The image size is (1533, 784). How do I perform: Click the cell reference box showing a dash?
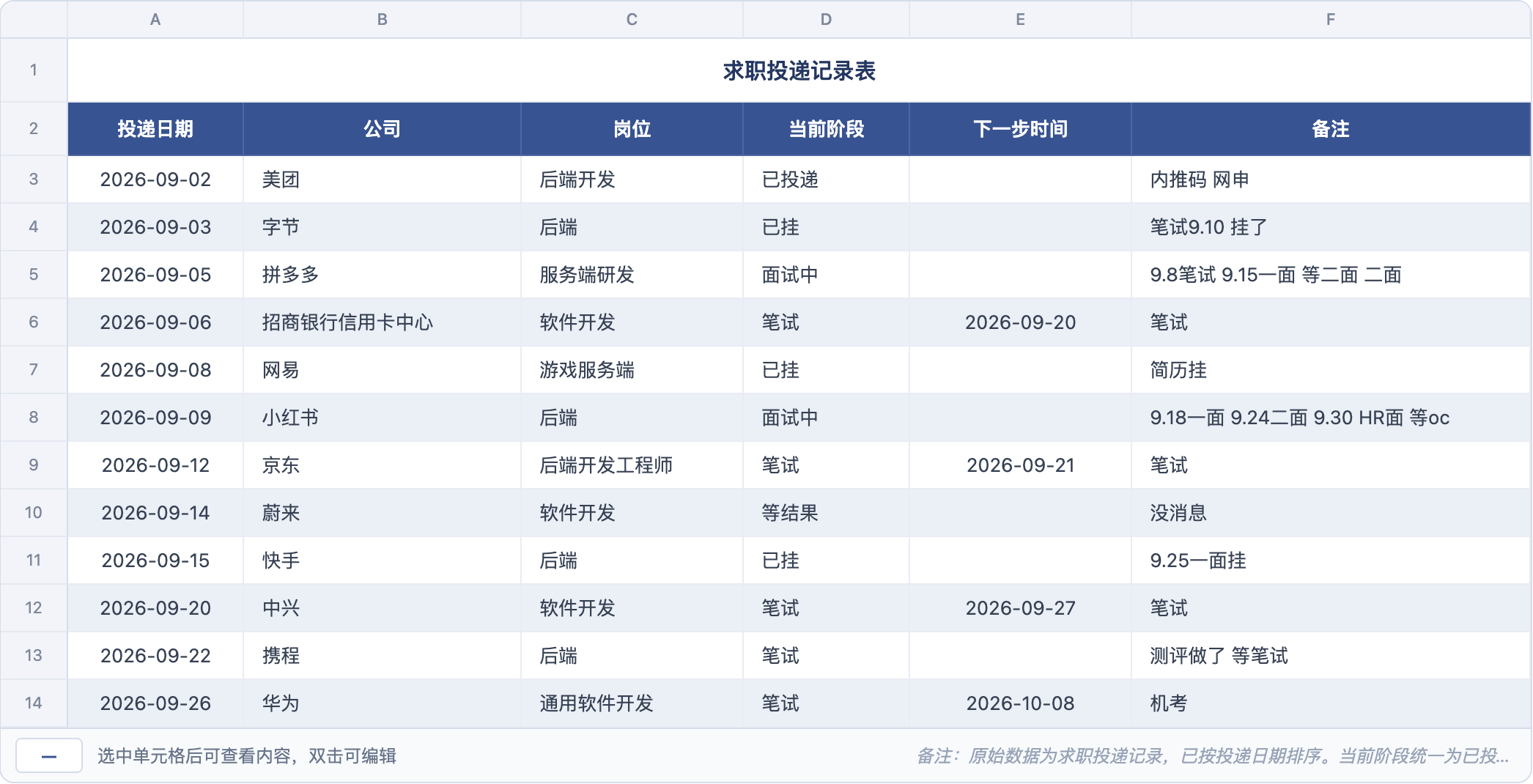click(x=49, y=756)
